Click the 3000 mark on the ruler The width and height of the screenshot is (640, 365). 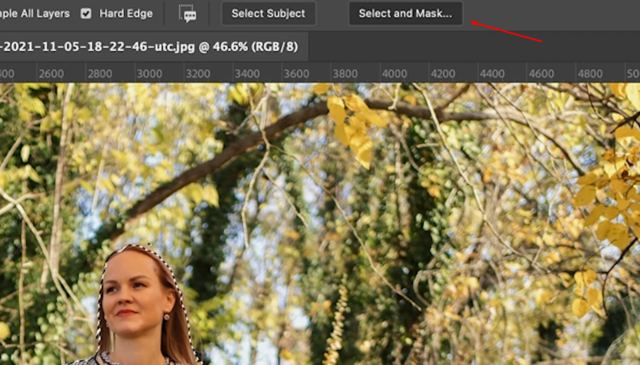[149, 74]
